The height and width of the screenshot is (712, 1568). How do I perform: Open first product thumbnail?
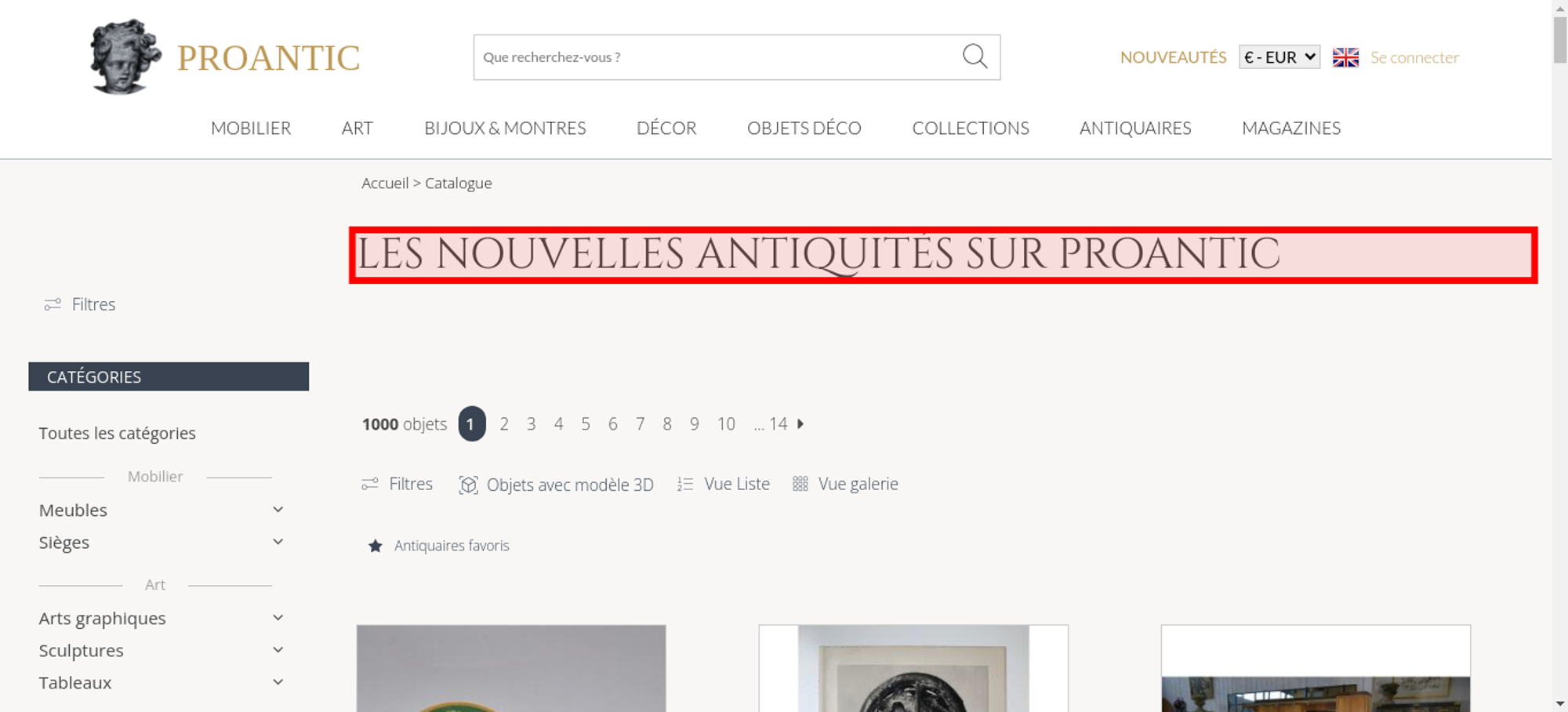point(511,668)
